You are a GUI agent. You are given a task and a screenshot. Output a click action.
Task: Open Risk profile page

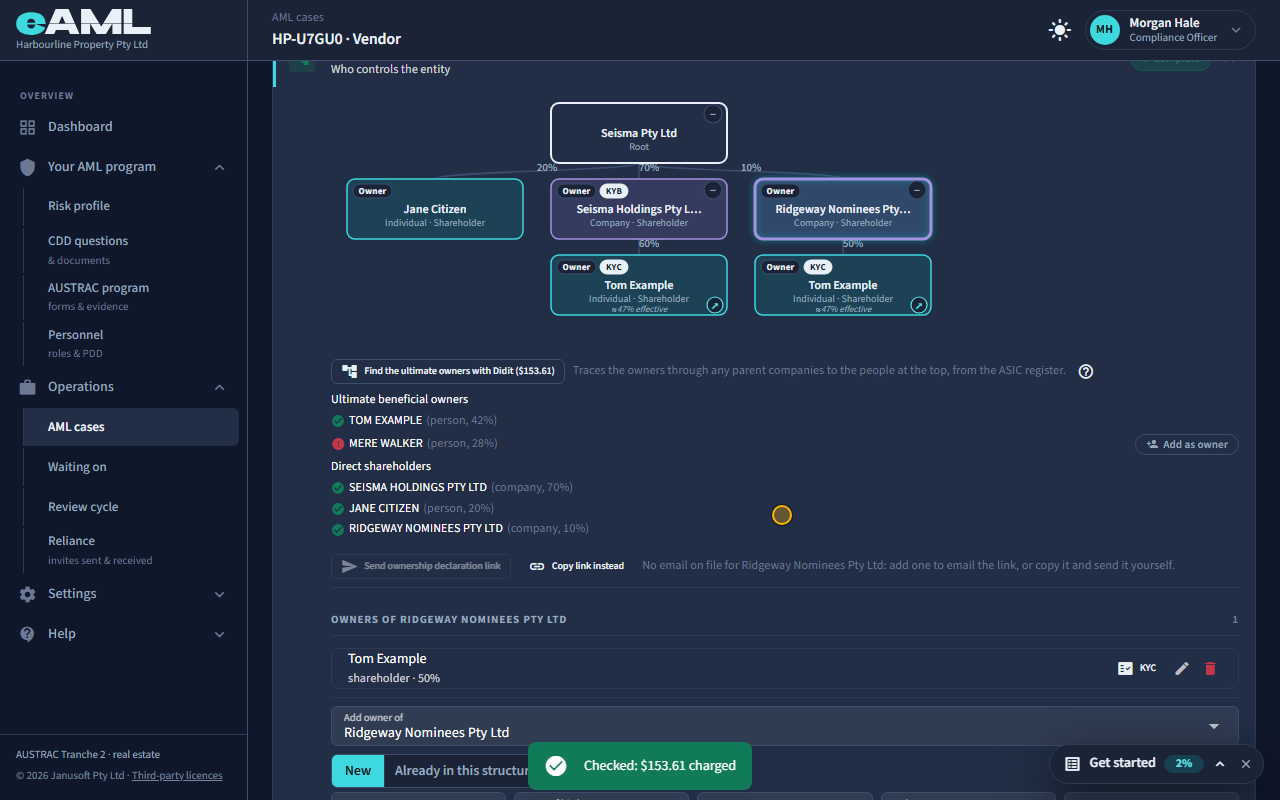coord(130,206)
